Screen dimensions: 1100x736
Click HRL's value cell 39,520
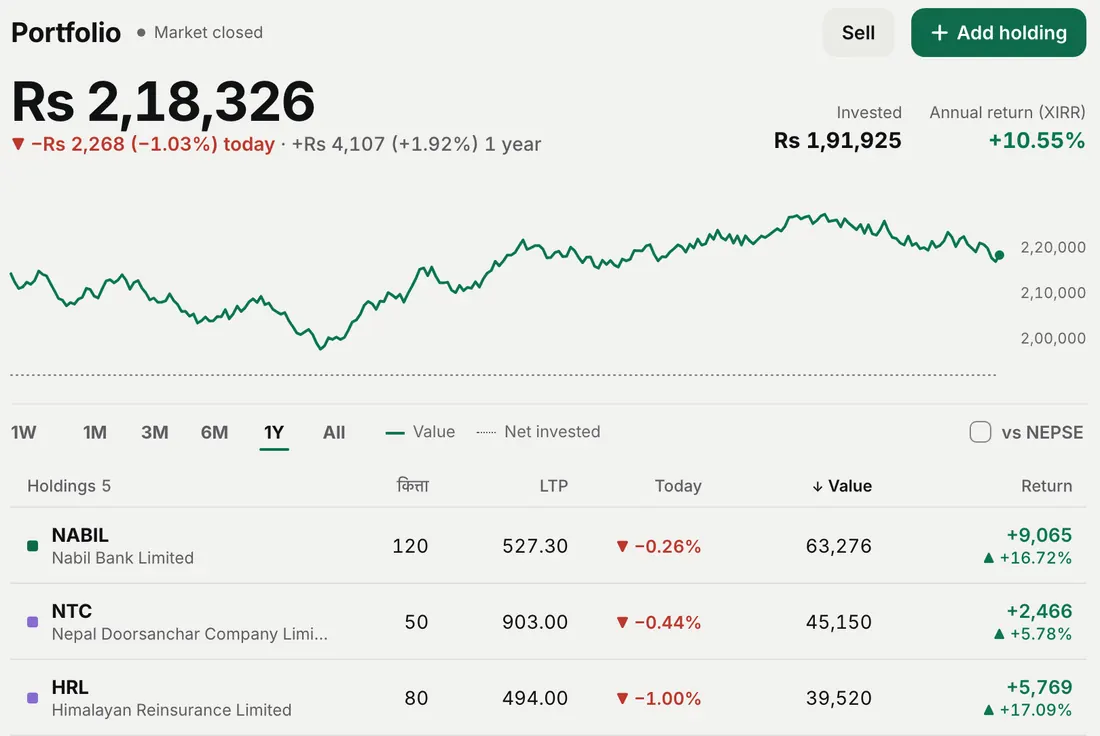pyautogui.click(x=838, y=698)
